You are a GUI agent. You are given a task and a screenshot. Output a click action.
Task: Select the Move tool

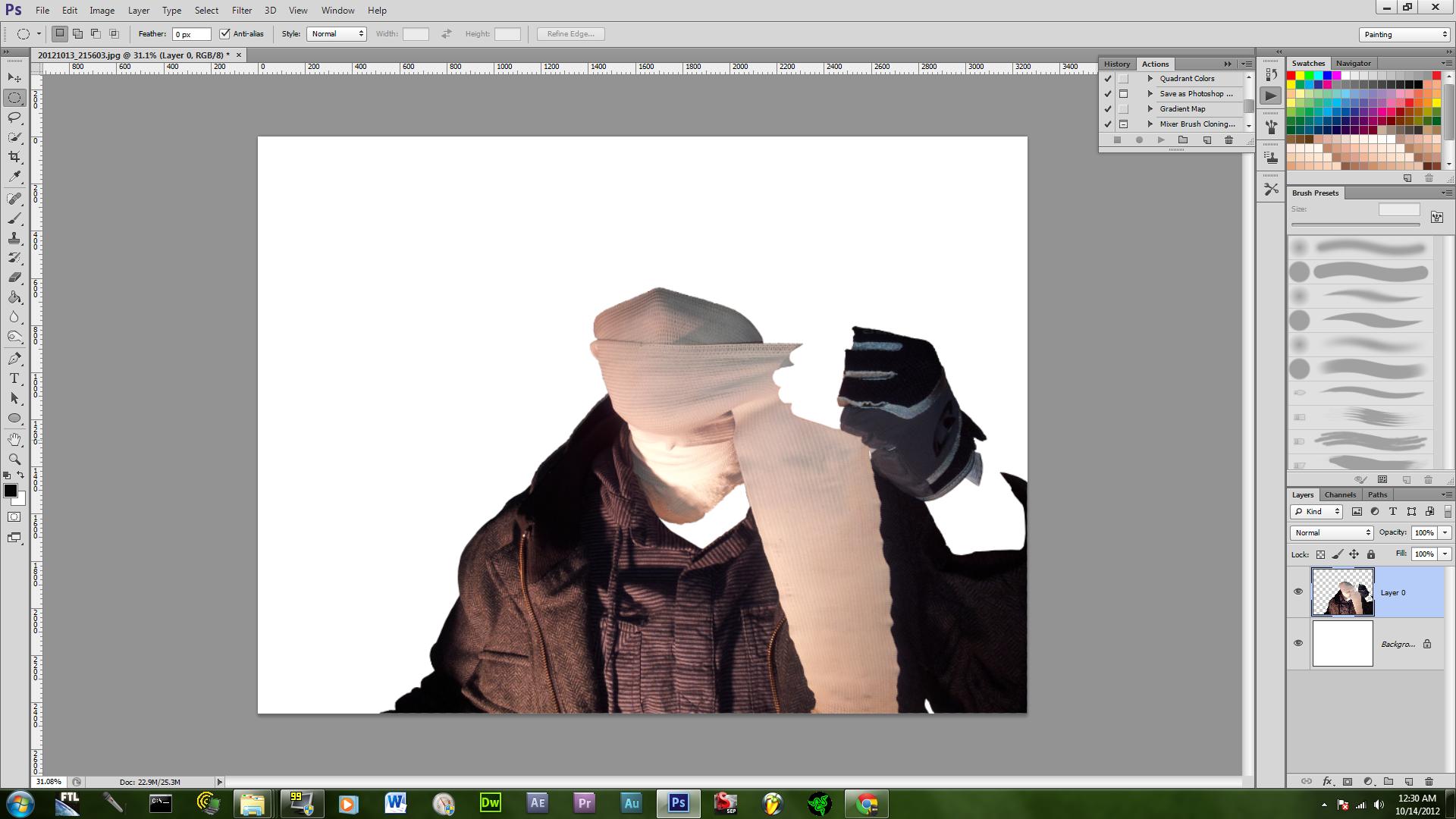click(14, 77)
